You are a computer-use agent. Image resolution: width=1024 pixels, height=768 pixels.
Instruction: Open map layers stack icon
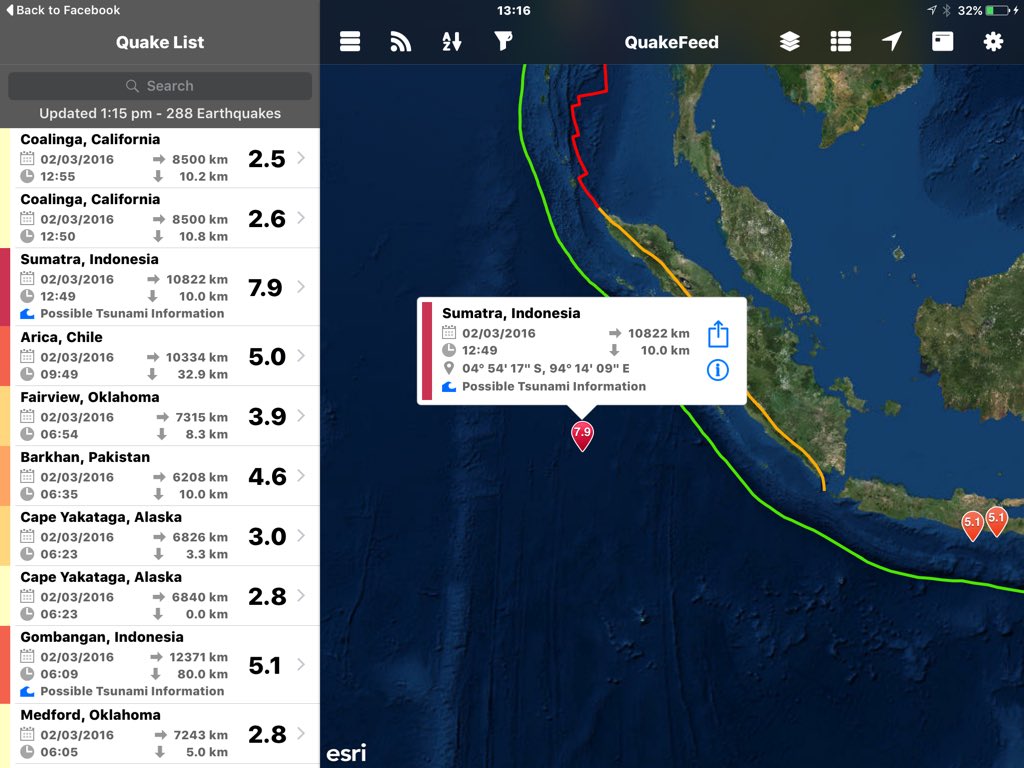point(790,42)
